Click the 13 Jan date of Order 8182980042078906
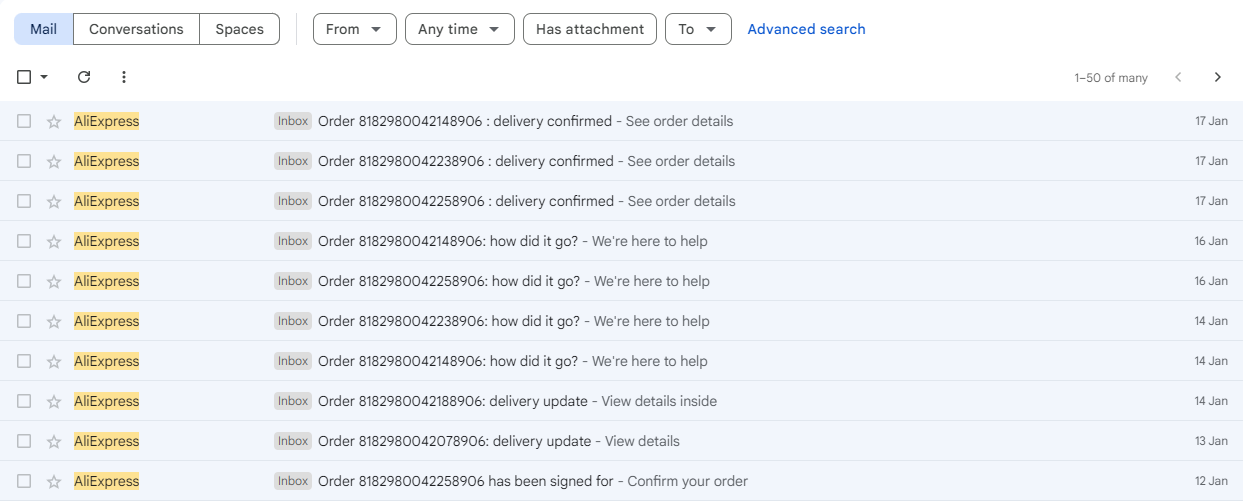The image size is (1243, 501). 1211,441
